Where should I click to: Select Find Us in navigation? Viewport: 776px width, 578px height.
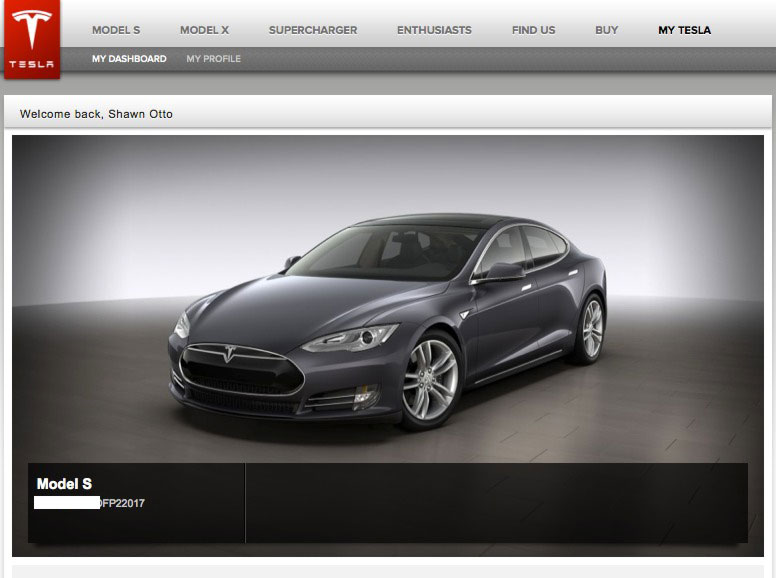point(534,30)
